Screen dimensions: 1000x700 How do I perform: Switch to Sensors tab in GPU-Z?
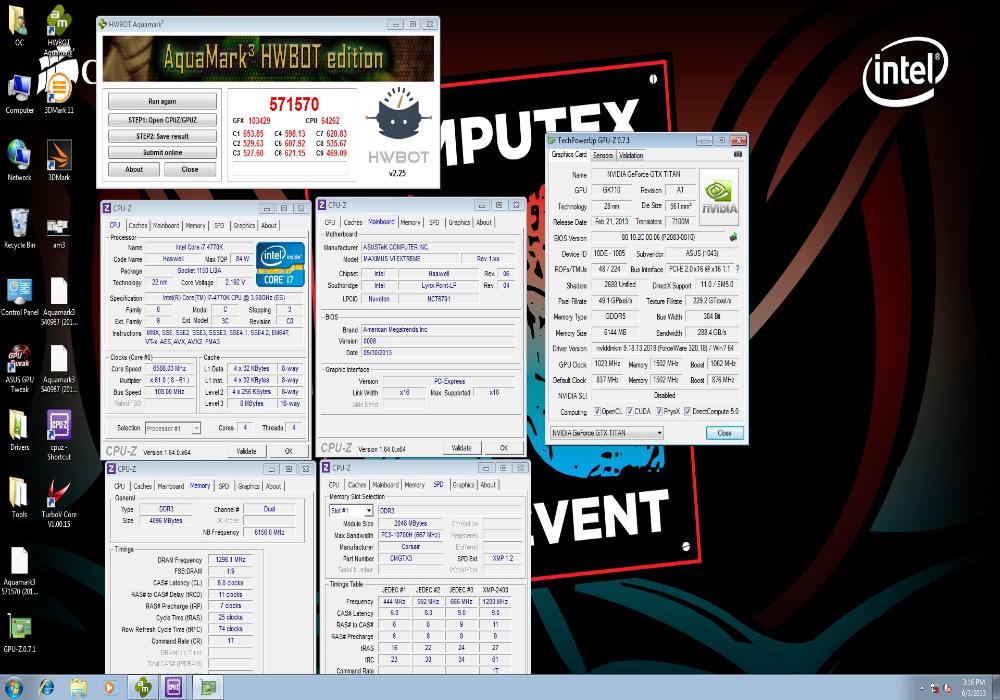(603, 155)
